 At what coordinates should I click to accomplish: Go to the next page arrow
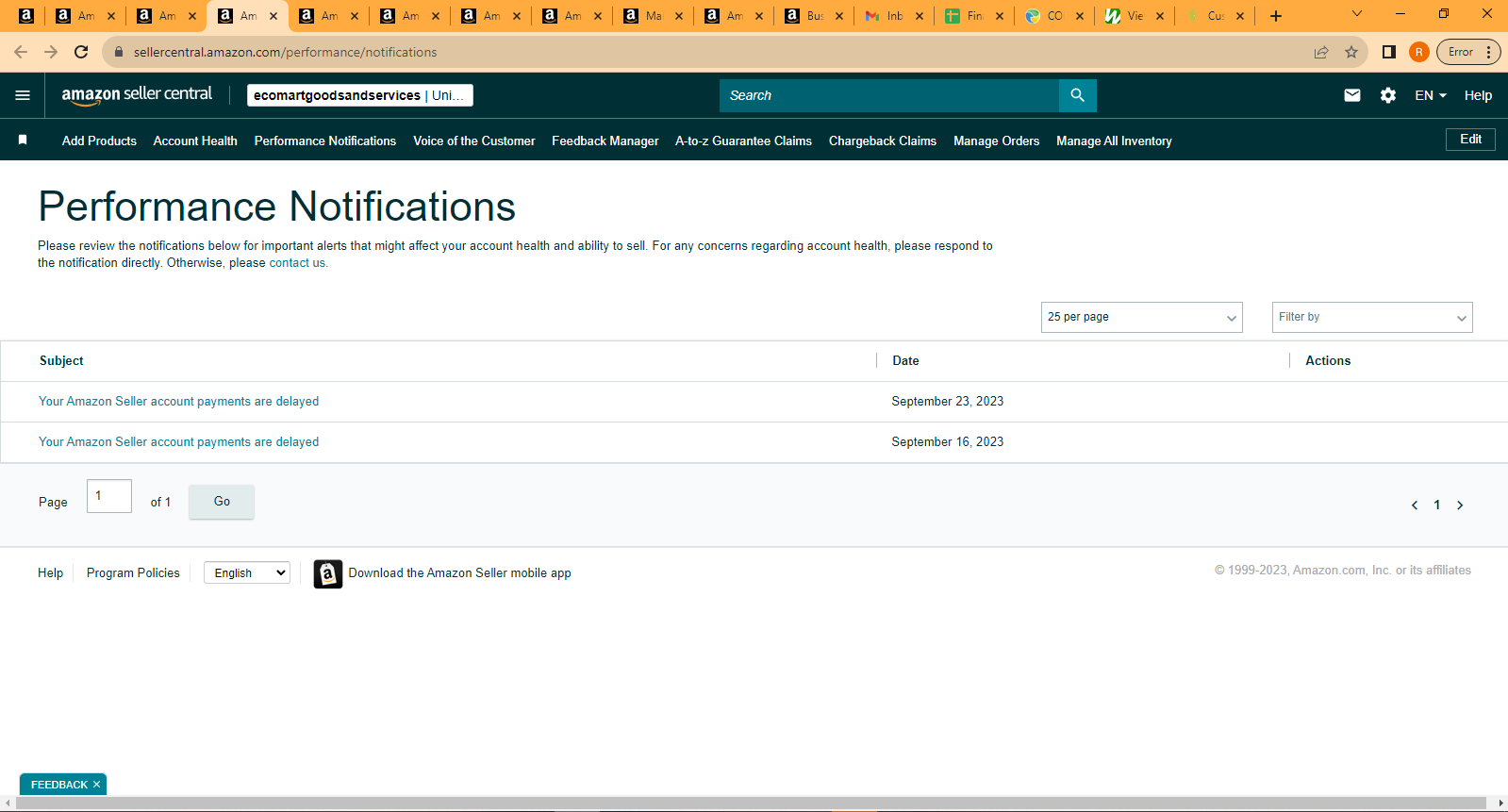[x=1460, y=505]
